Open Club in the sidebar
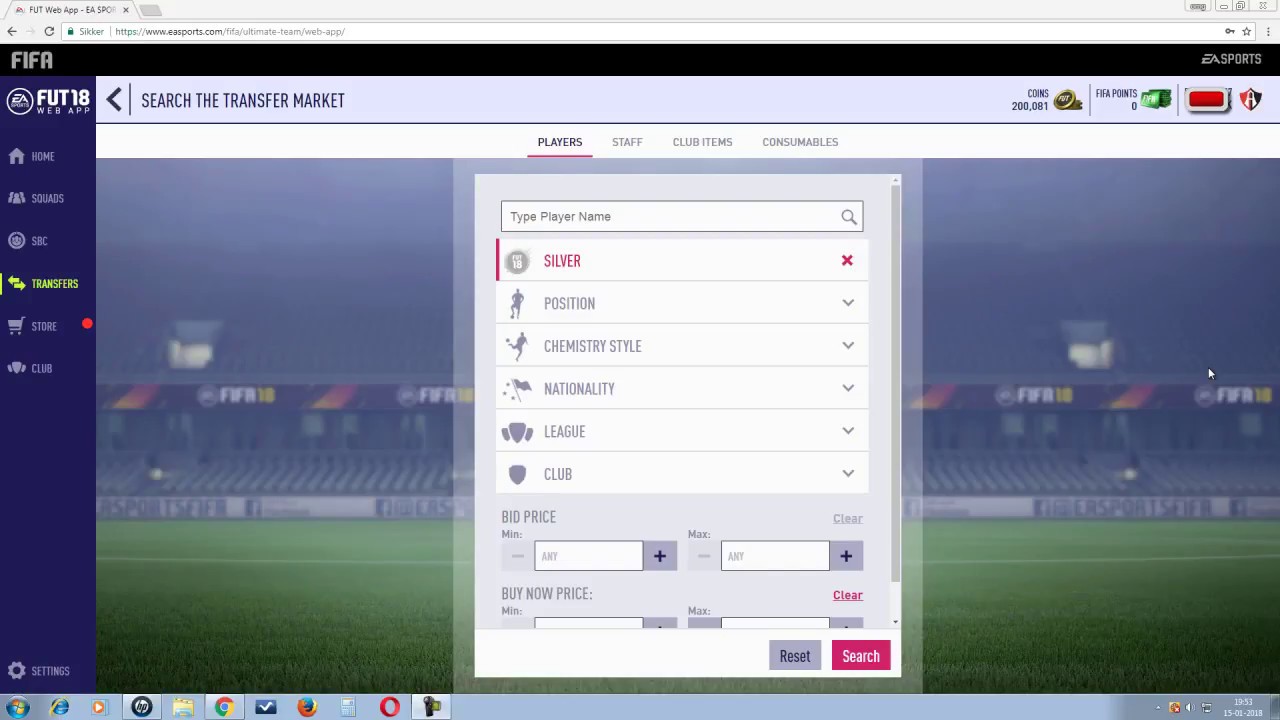The width and height of the screenshot is (1280, 720). (30, 369)
